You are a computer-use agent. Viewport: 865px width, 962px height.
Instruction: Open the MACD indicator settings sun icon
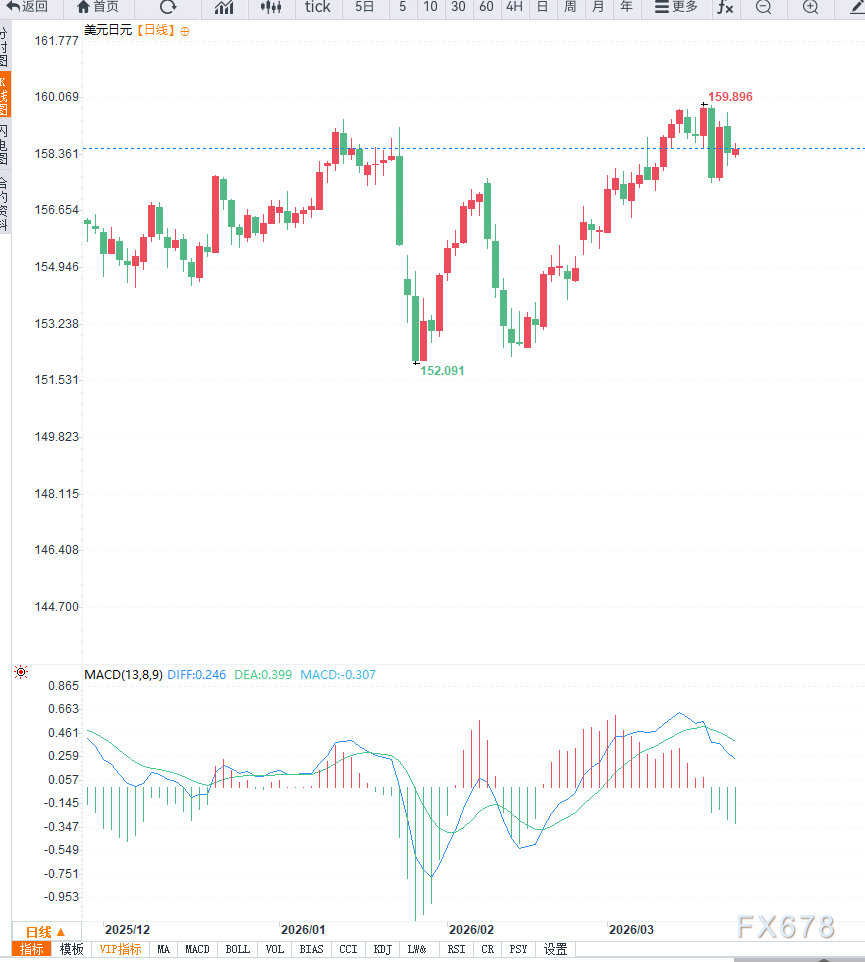point(21,673)
